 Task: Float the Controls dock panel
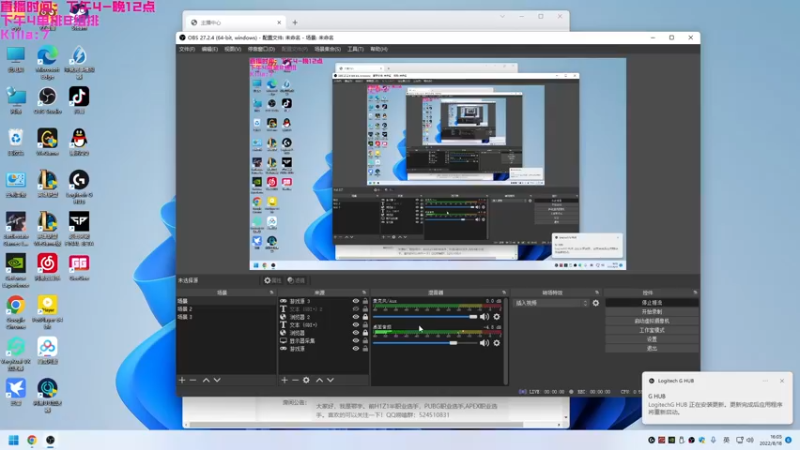click(695, 292)
